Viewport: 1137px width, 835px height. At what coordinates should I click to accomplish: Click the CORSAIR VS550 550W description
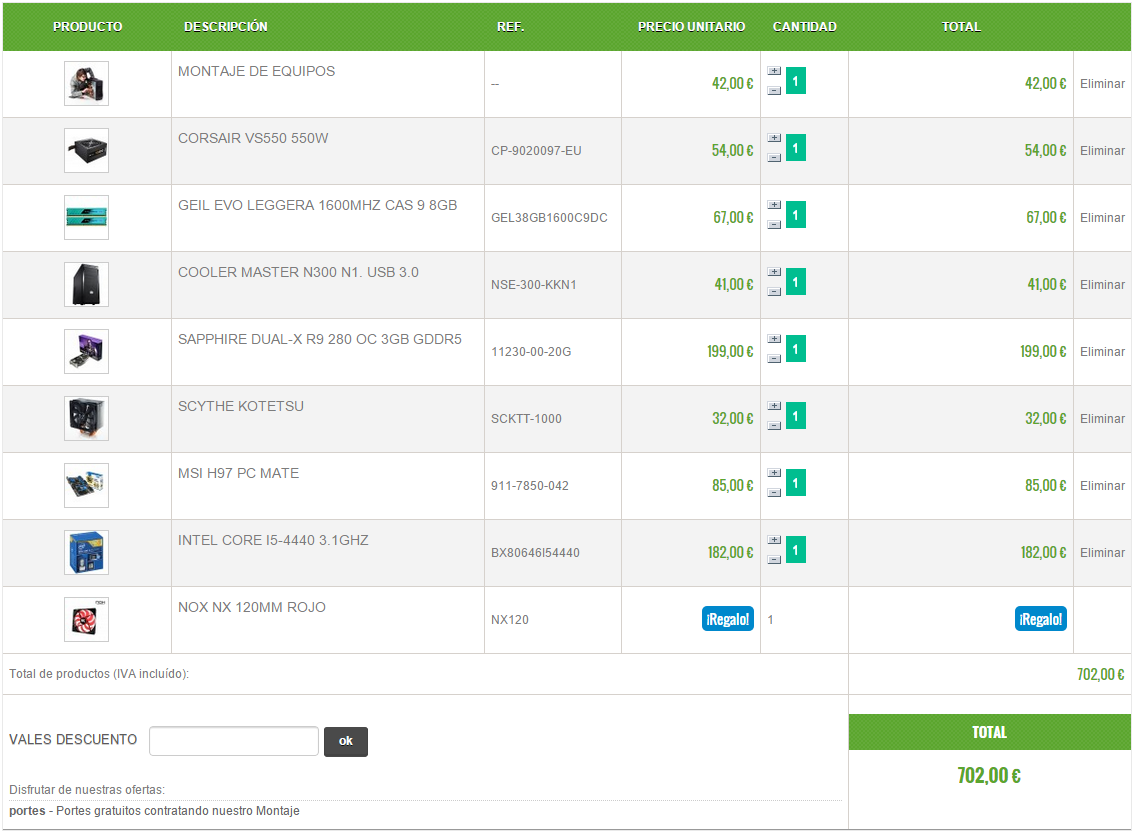(253, 138)
